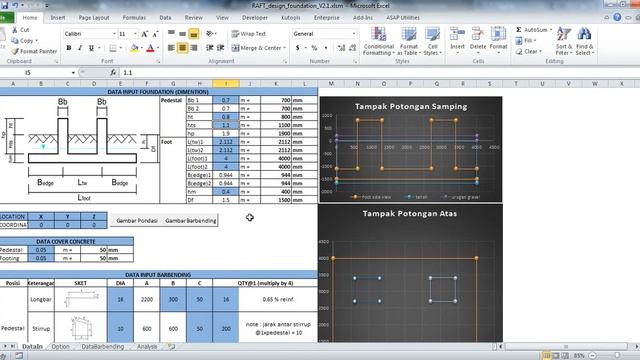
Task: Click the Gambar Barbending button
Action: (191, 220)
